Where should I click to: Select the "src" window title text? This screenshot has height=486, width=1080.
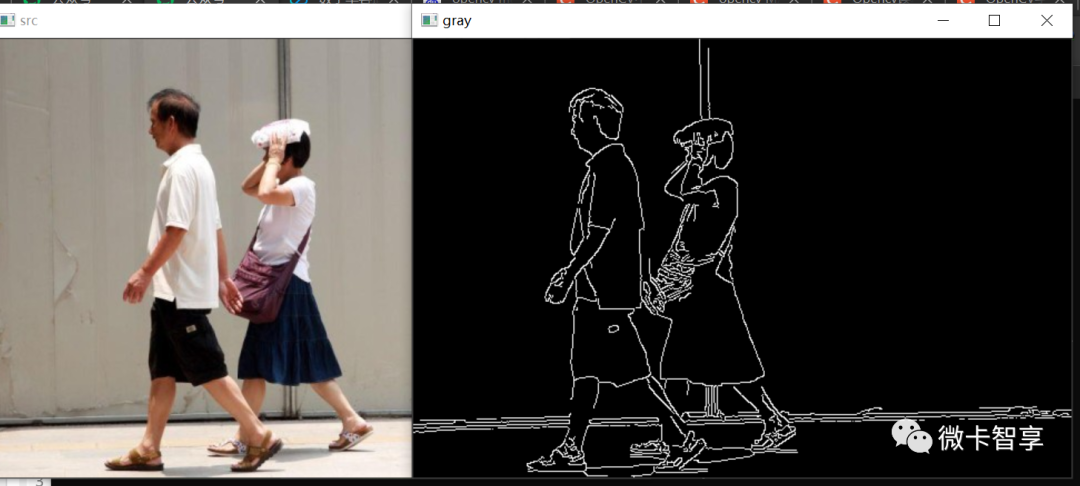(x=29, y=21)
